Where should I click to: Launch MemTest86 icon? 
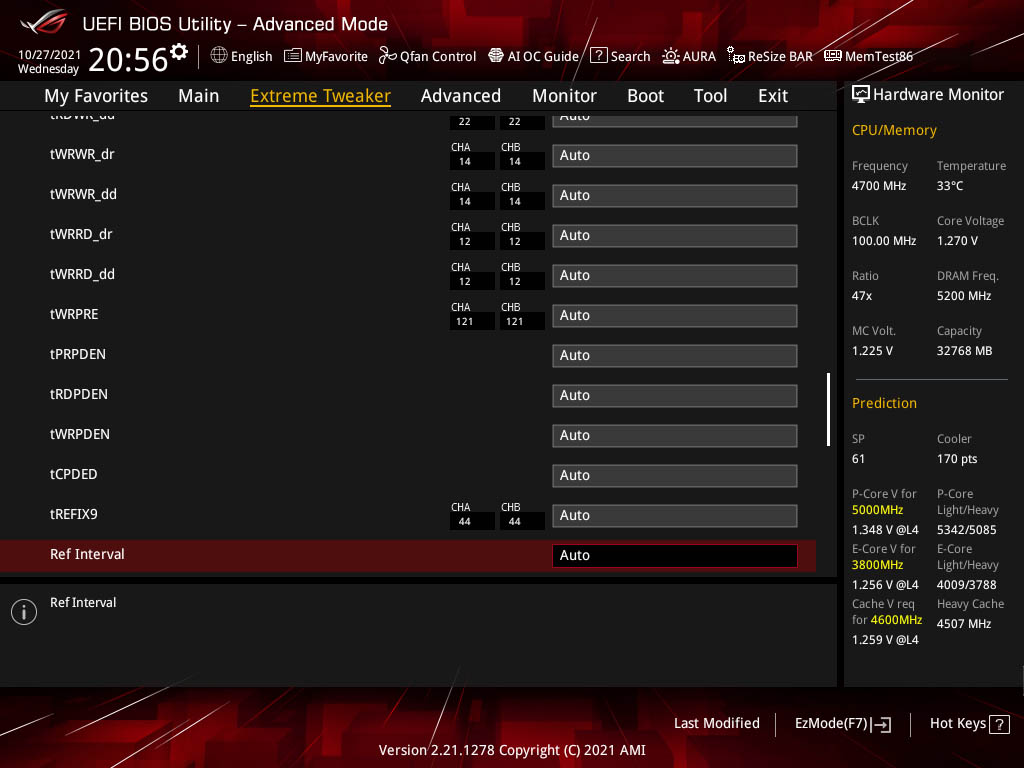[833, 56]
